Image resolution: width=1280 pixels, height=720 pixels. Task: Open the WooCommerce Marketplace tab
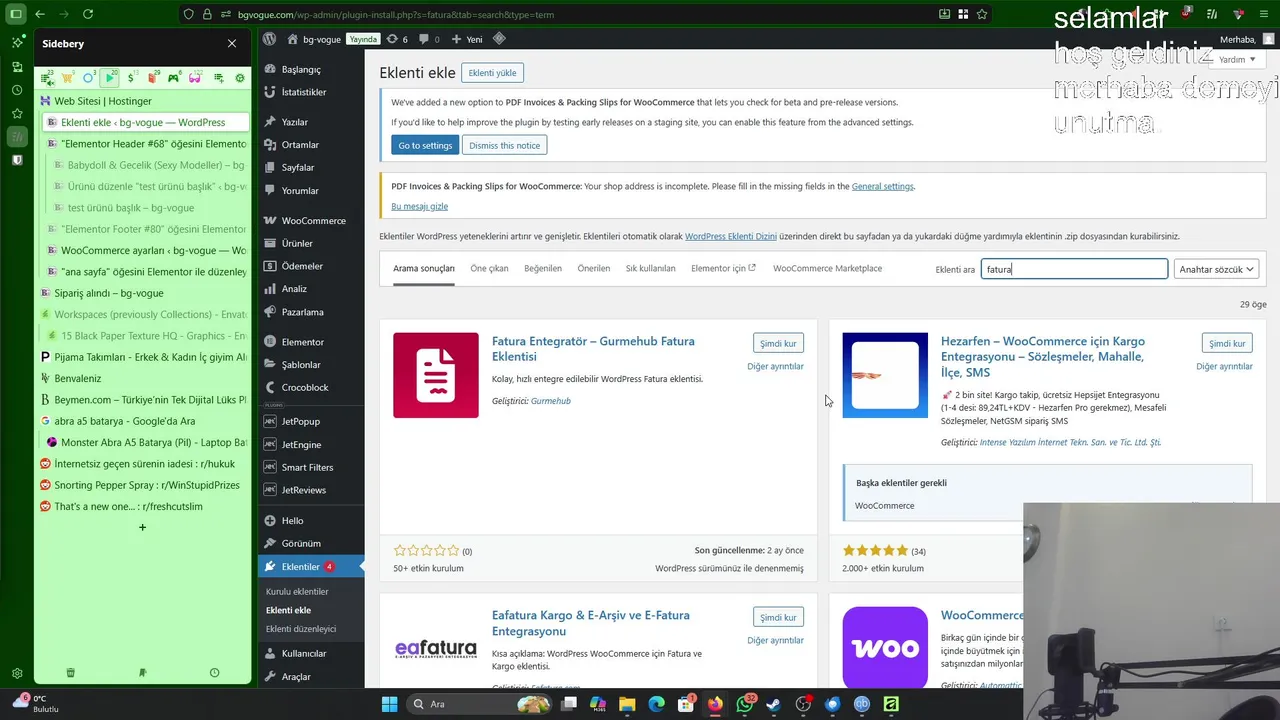click(x=827, y=268)
